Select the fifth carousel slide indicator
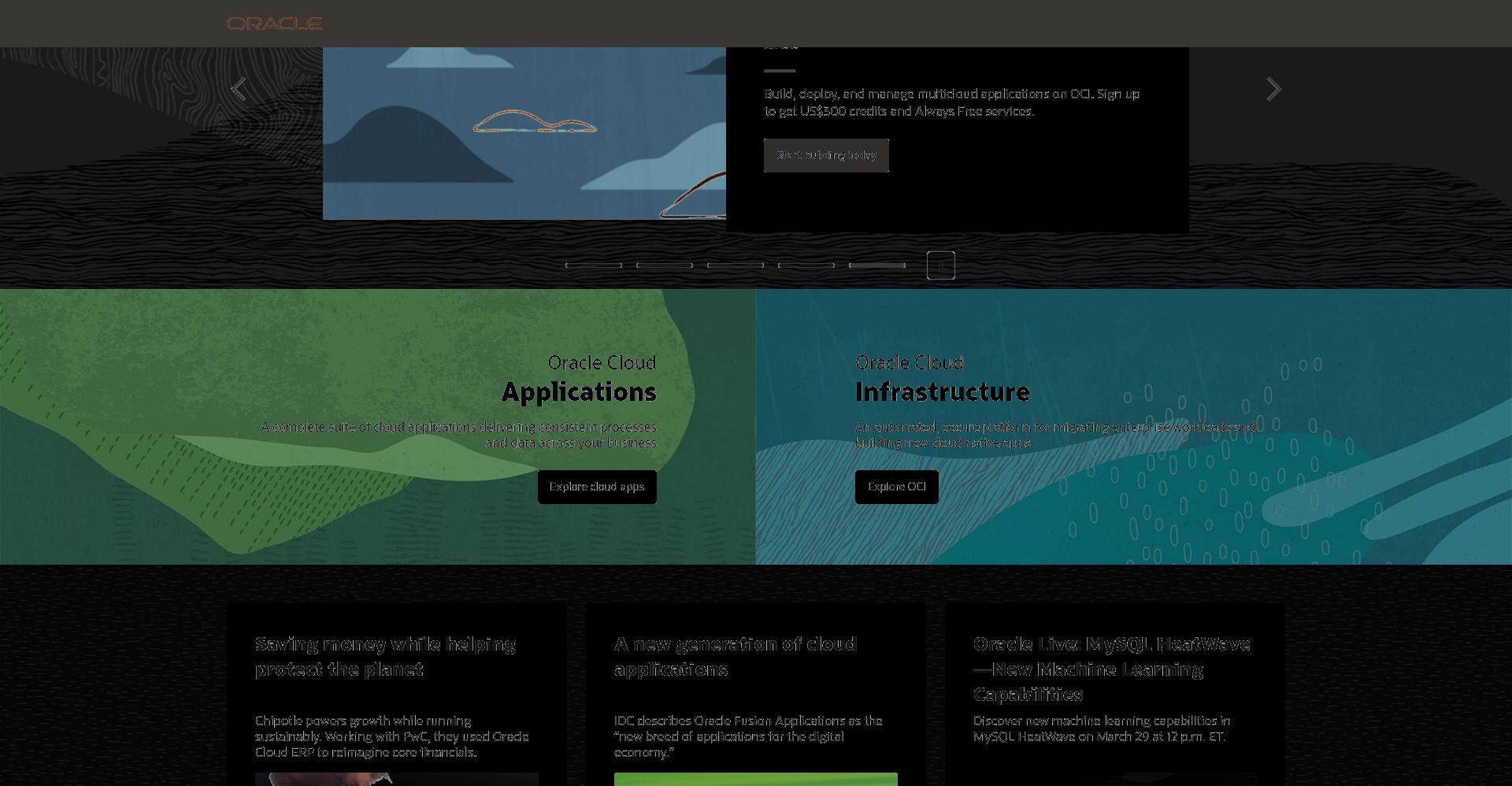The width and height of the screenshot is (1512, 786). tap(877, 265)
